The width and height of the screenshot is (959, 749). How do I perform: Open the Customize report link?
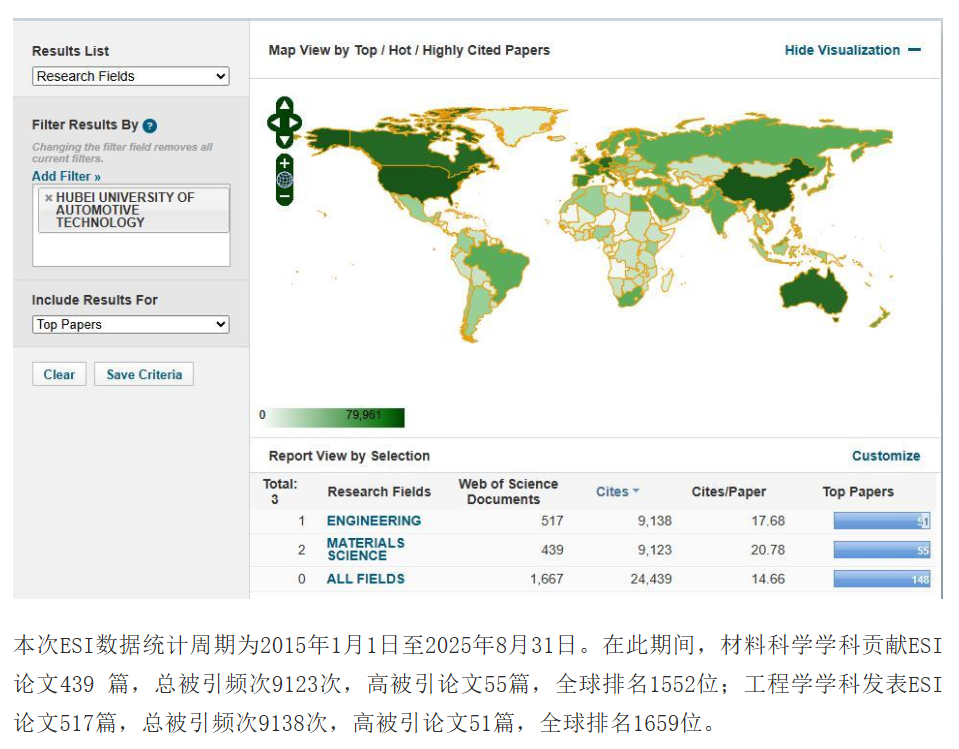[885, 455]
